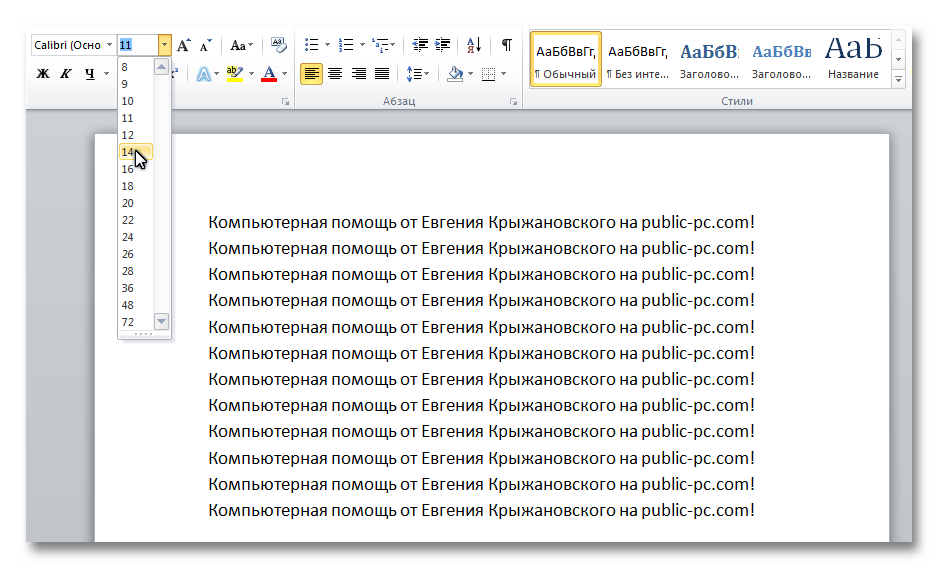This screenshot has width=938, height=568.
Task: Justify the paragraph text
Action: click(382, 74)
